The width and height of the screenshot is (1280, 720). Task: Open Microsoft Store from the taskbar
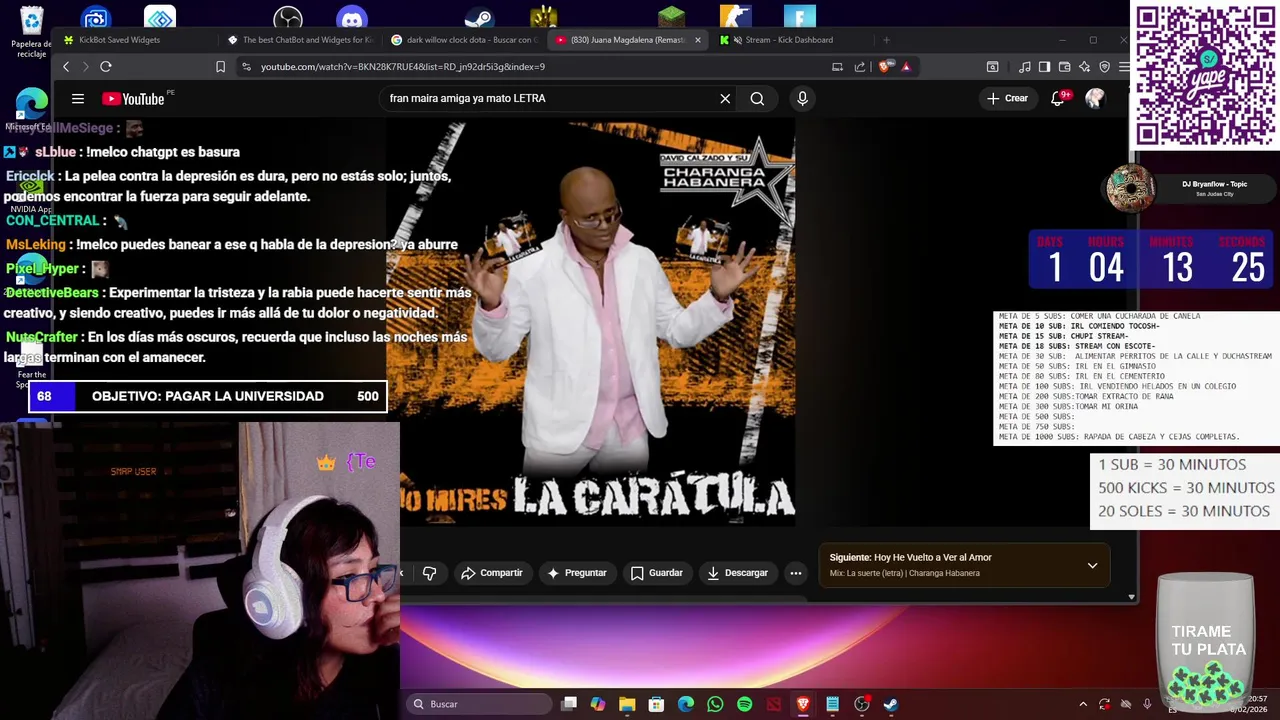click(656, 704)
